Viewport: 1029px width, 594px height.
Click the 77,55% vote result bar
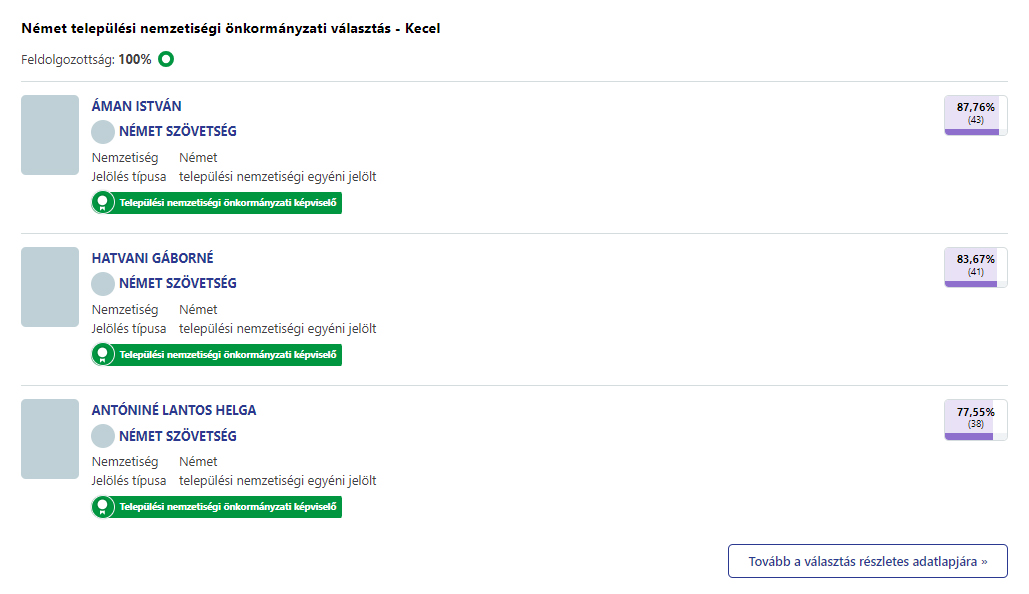[975, 420]
